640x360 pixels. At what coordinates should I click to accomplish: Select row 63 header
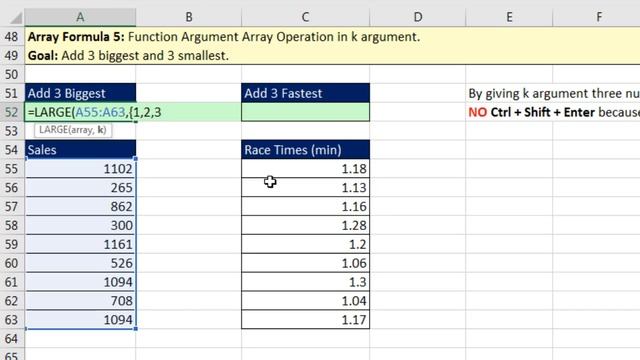(x=12, y=320)
